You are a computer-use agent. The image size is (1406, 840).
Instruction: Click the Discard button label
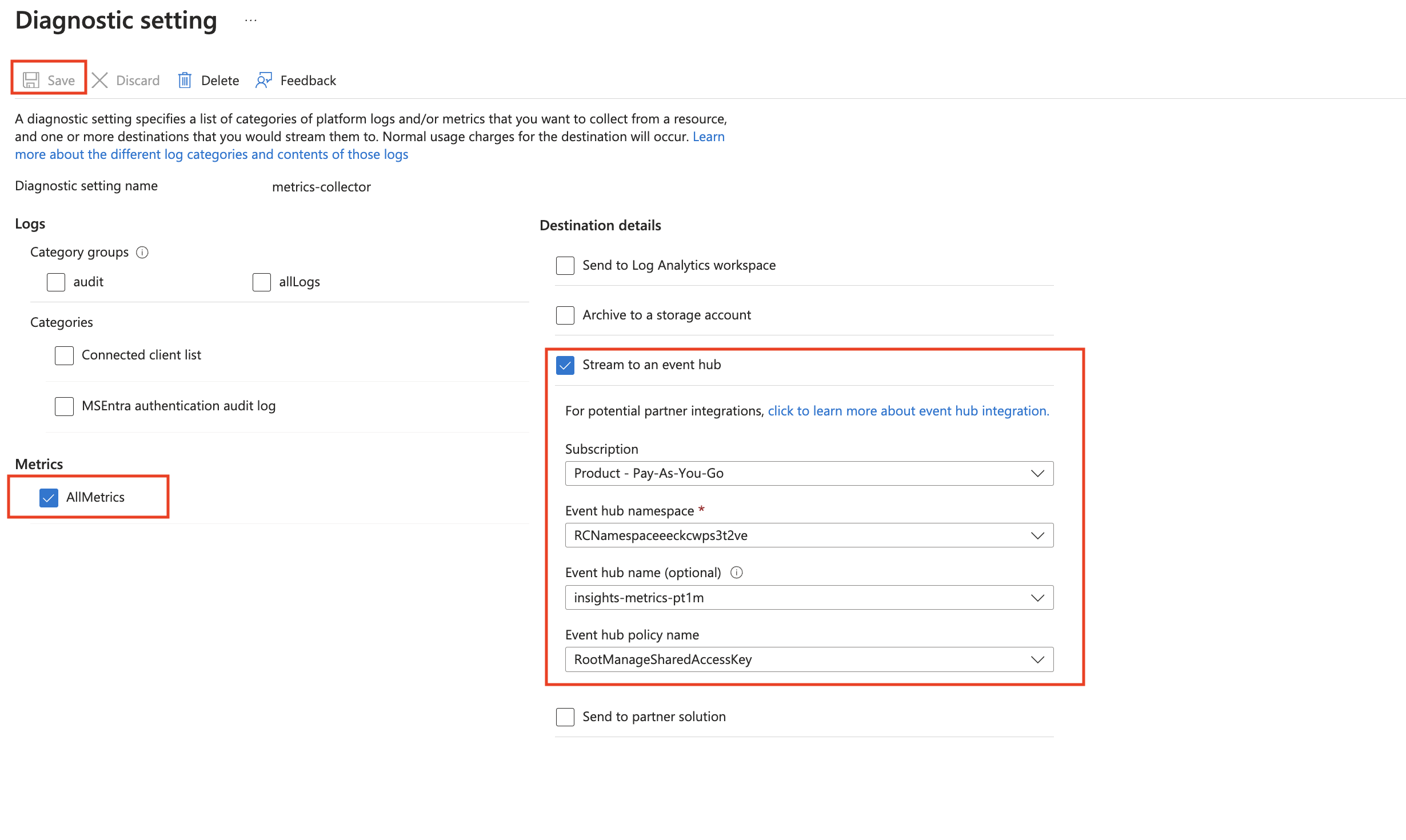(138, 81)
